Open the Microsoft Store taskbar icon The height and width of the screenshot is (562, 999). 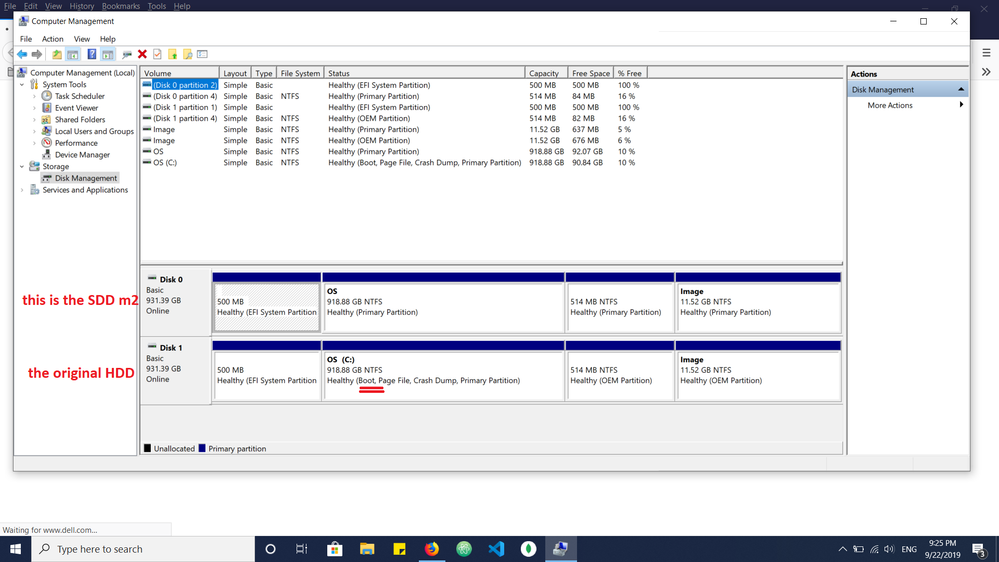335,549
